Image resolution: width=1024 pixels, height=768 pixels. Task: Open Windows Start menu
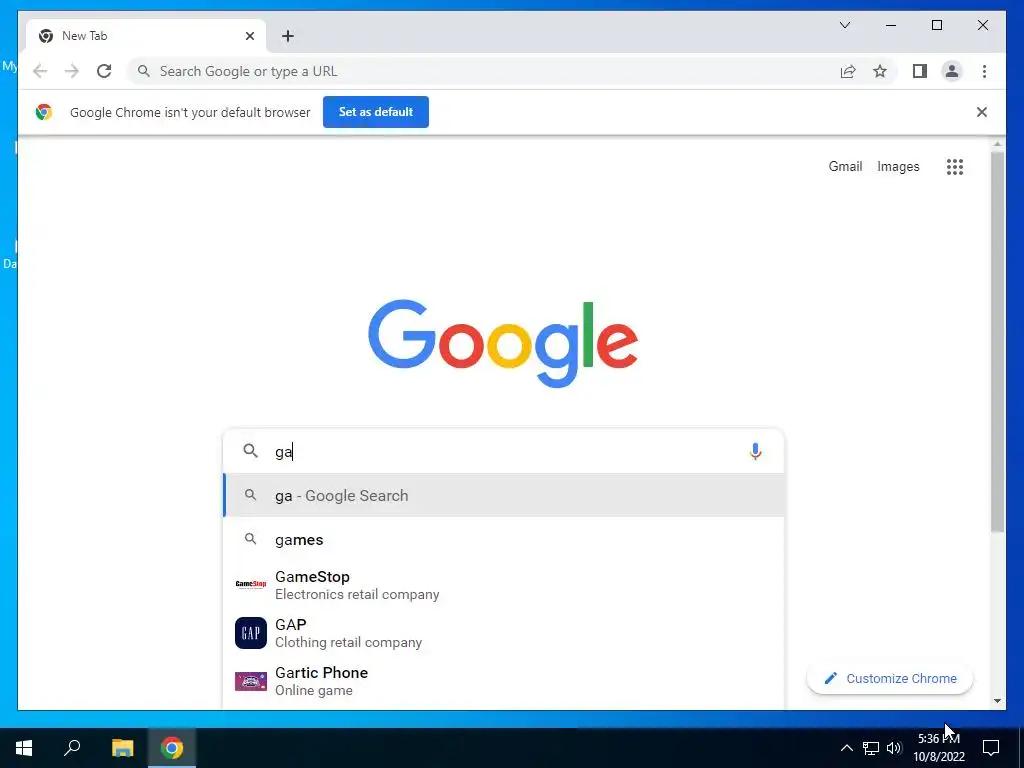pyautogui.click(x=24, y=748)
